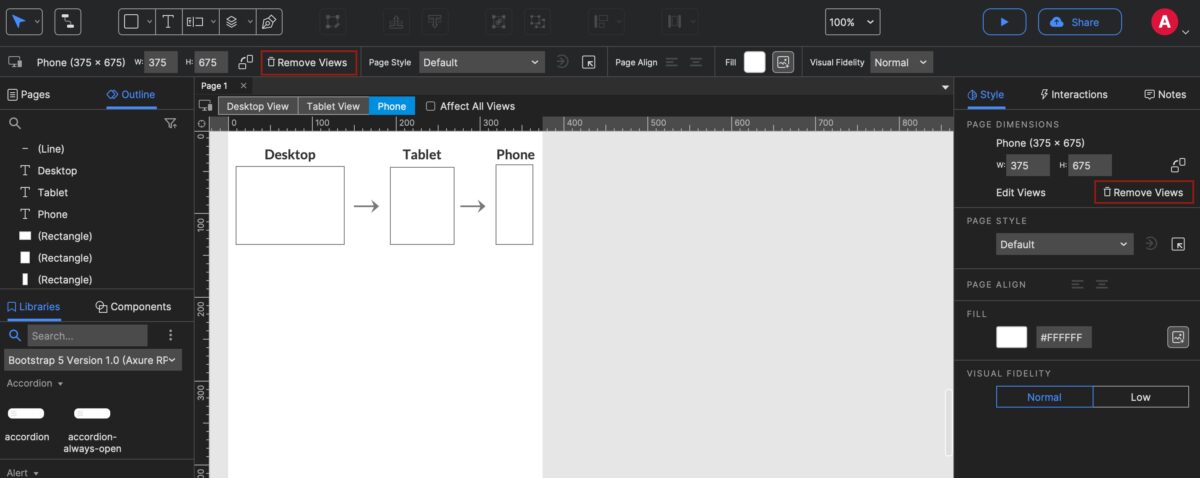Click the Preview play button

coord(1004,22)
